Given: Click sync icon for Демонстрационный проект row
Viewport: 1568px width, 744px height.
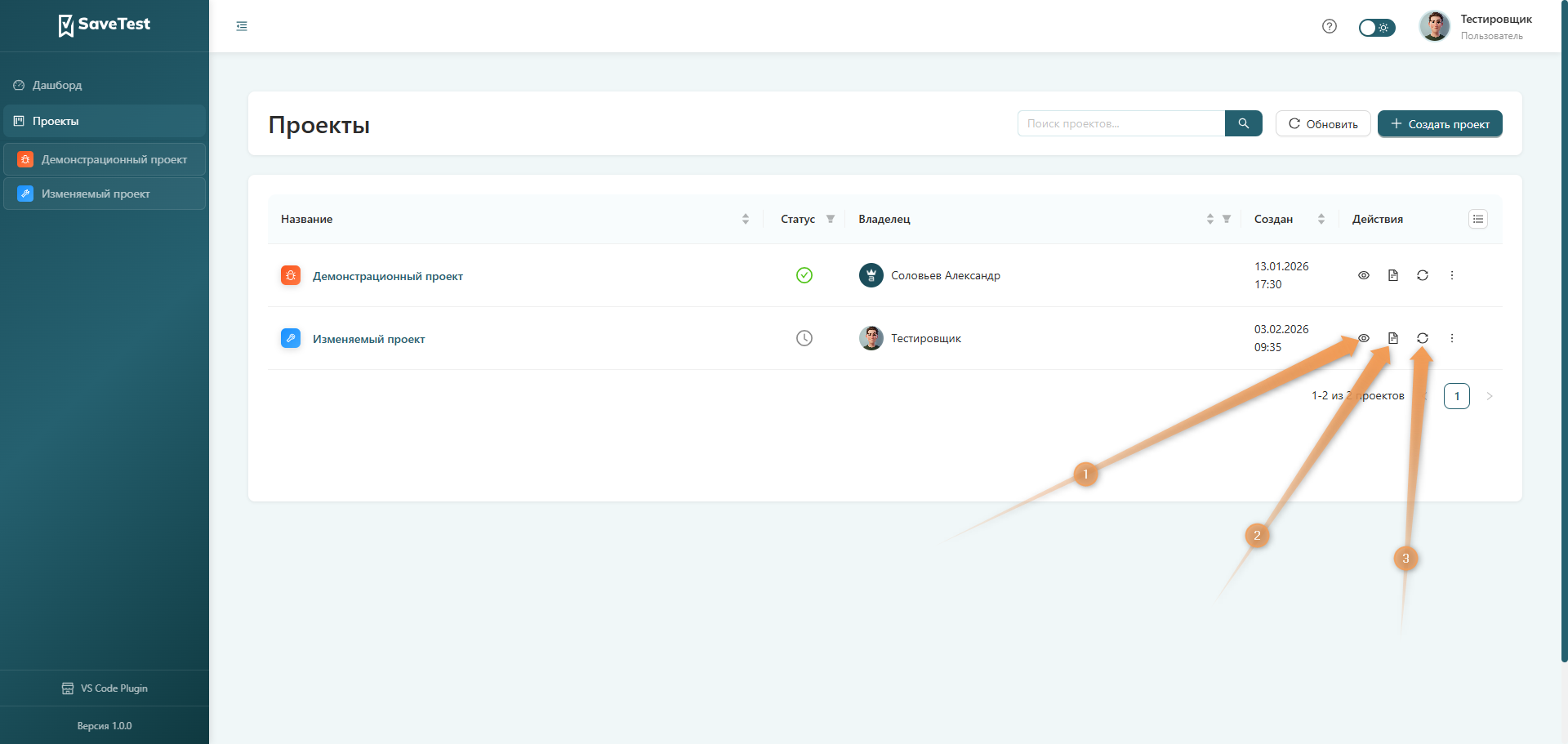Looking at the screenshot, I should pos(1423,275).
